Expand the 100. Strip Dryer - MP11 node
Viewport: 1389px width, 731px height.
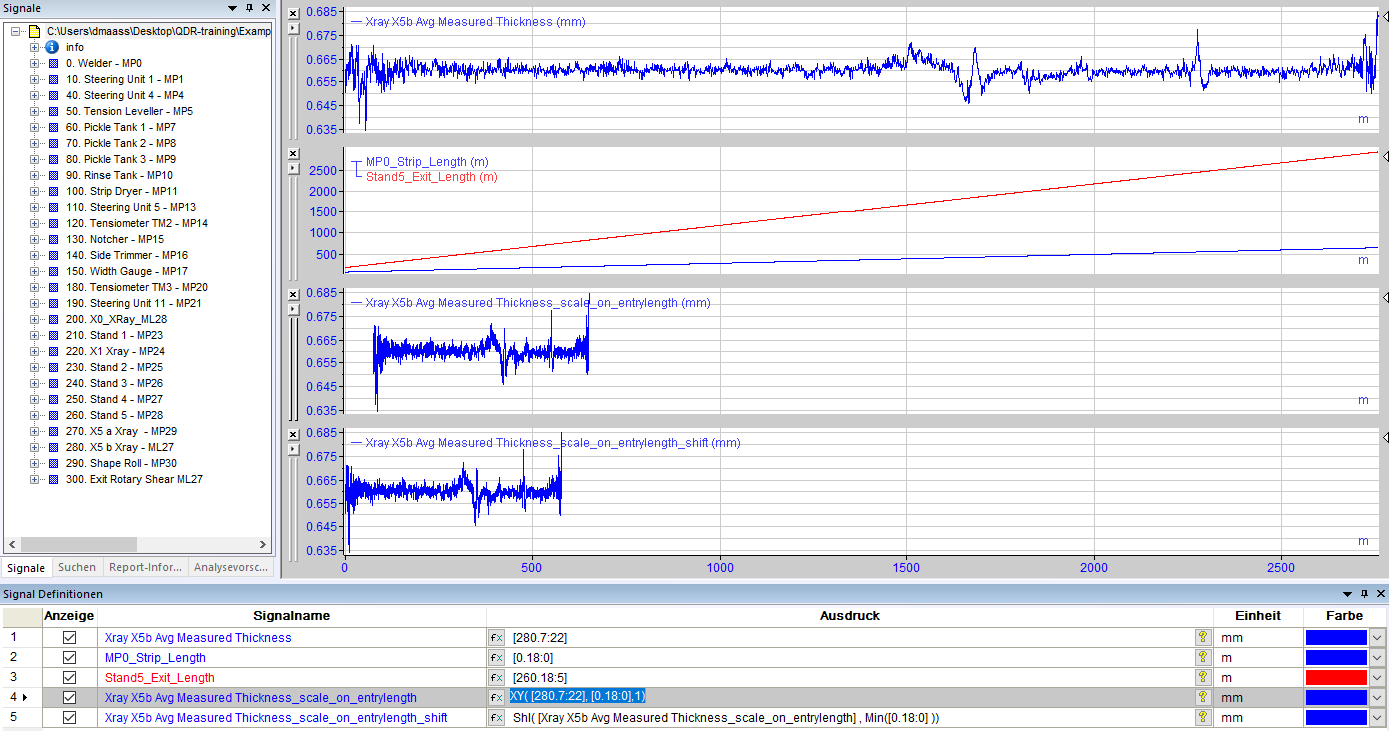coord(35,191)
